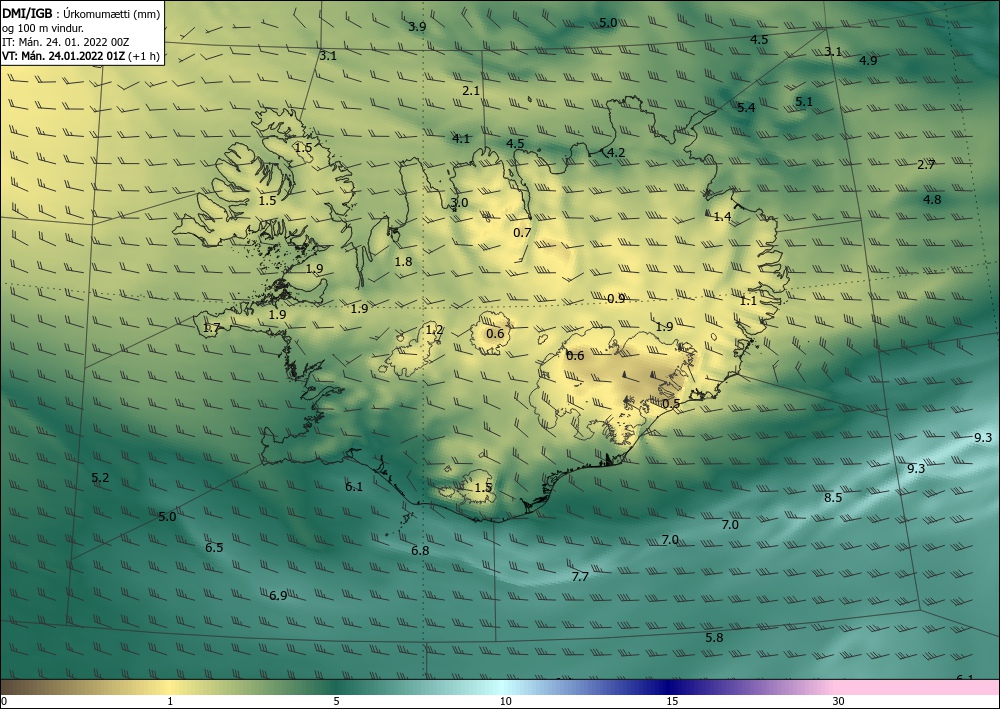Select the 10 tick label on color scale
The height and width of the screenshot is (709, 1000).
click(x=505, y=701)
